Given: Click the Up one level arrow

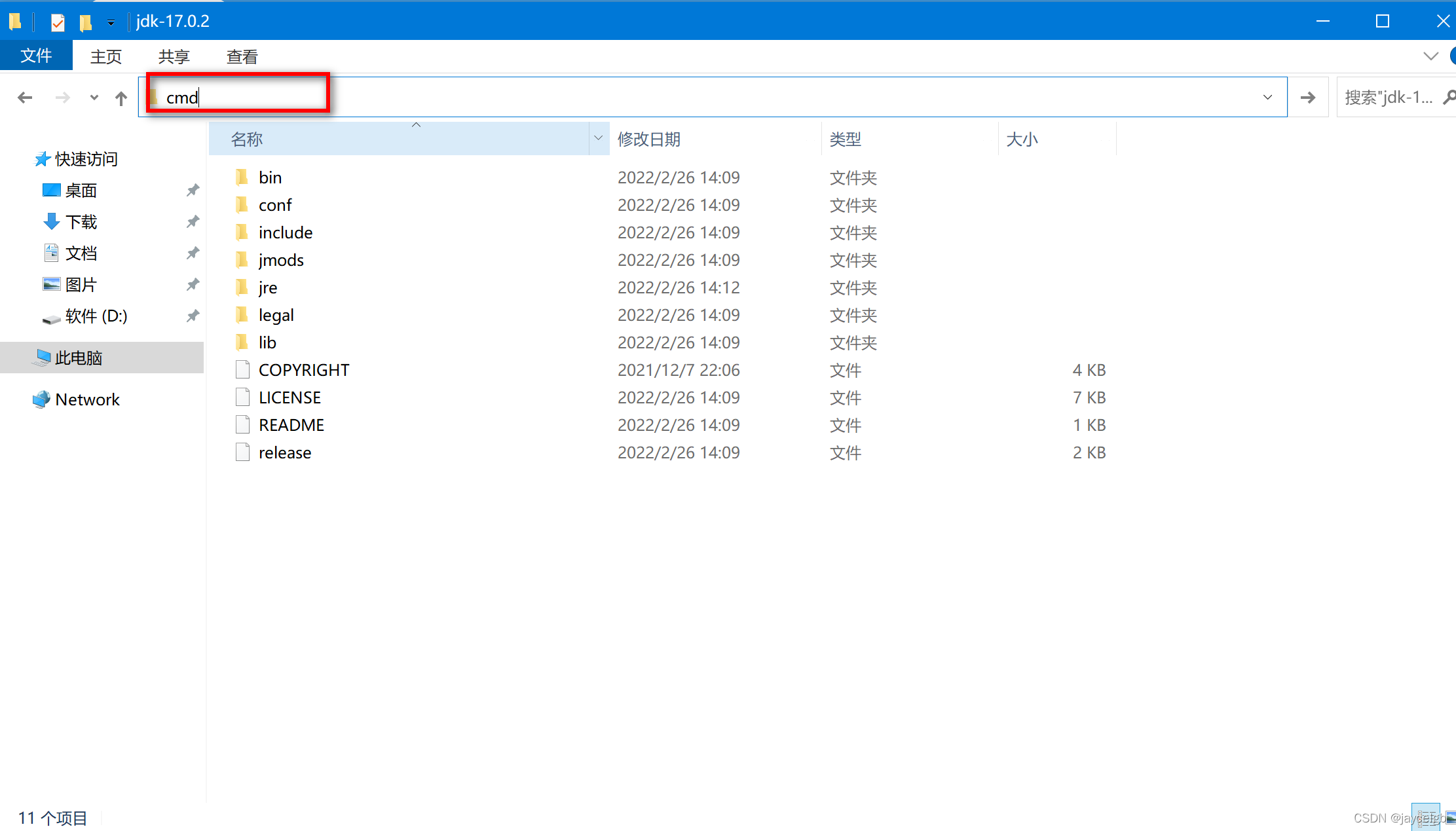Looking at the screenshot, I should [x=121, y=98].
